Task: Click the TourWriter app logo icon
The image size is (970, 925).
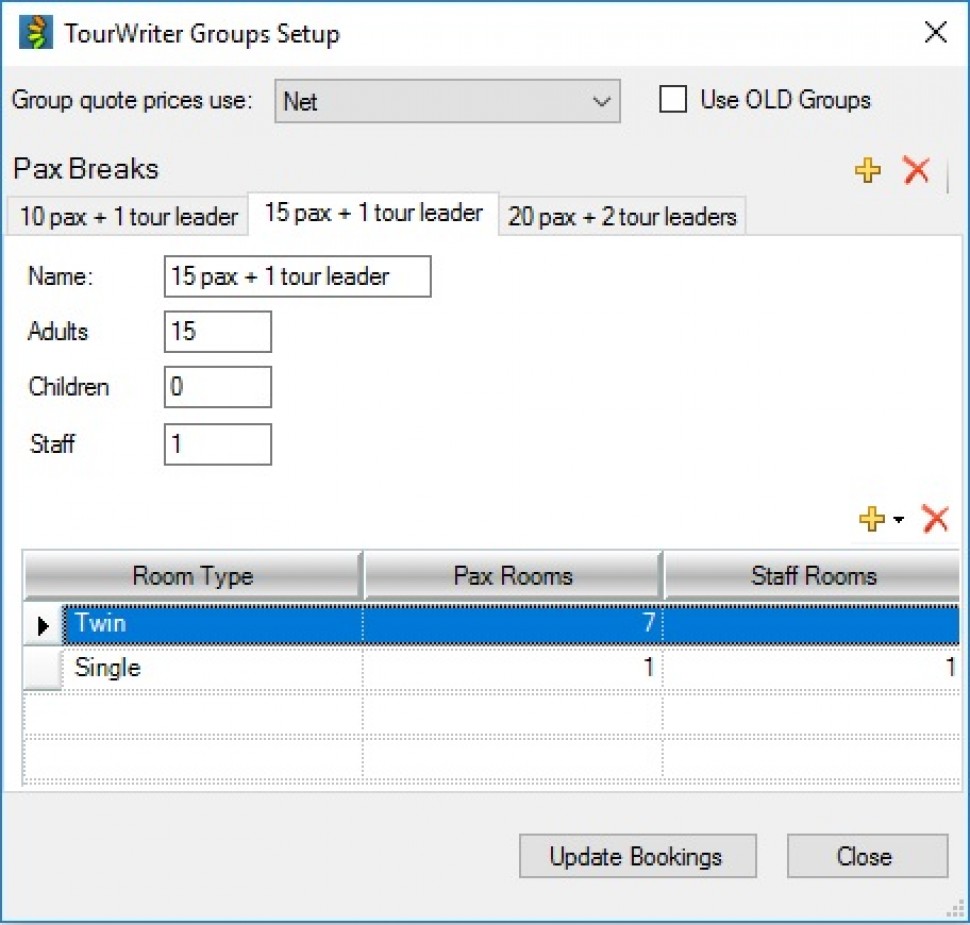Action: click(x=37, y=34)
